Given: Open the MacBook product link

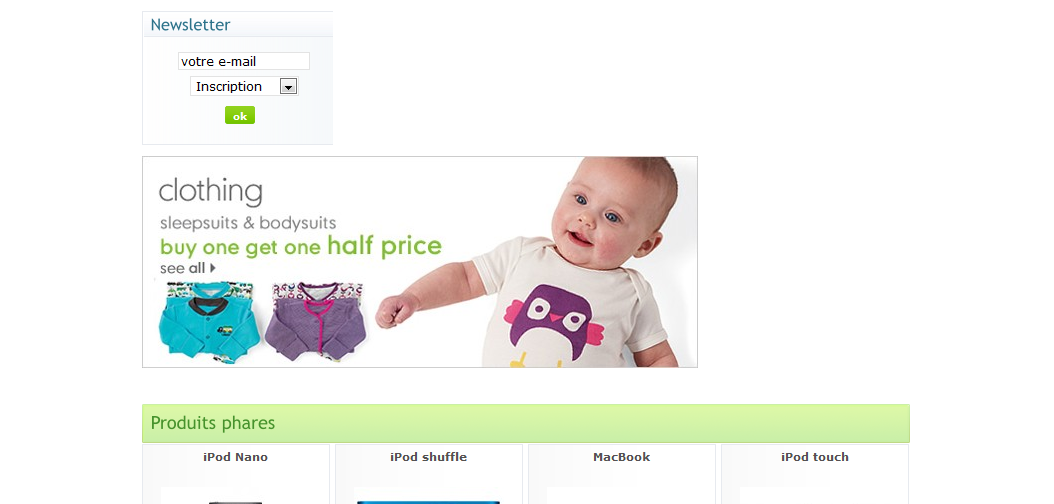Looking at the screenshot, I should (622, 457).
